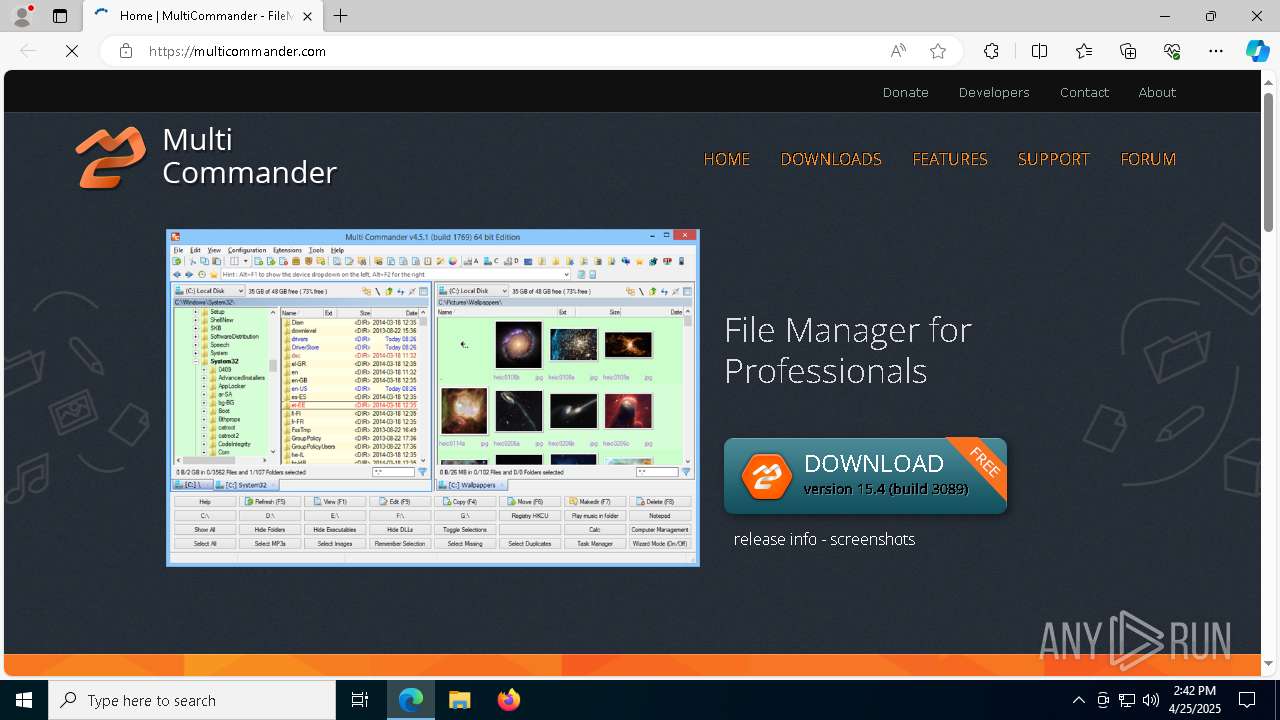Open the Donate link
Screen dimensions: 1280x720
906,92
